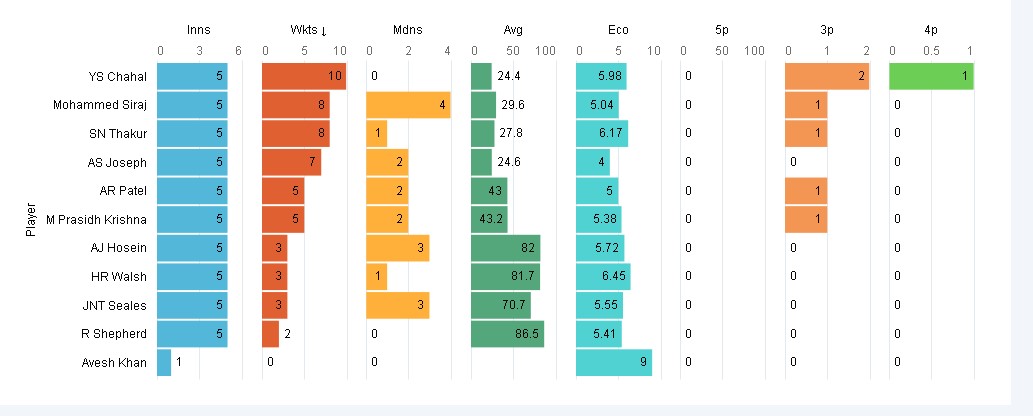Click the Wkts sort descending arrow
Screen dimensions: 1033x416
[x=324, y=30]
